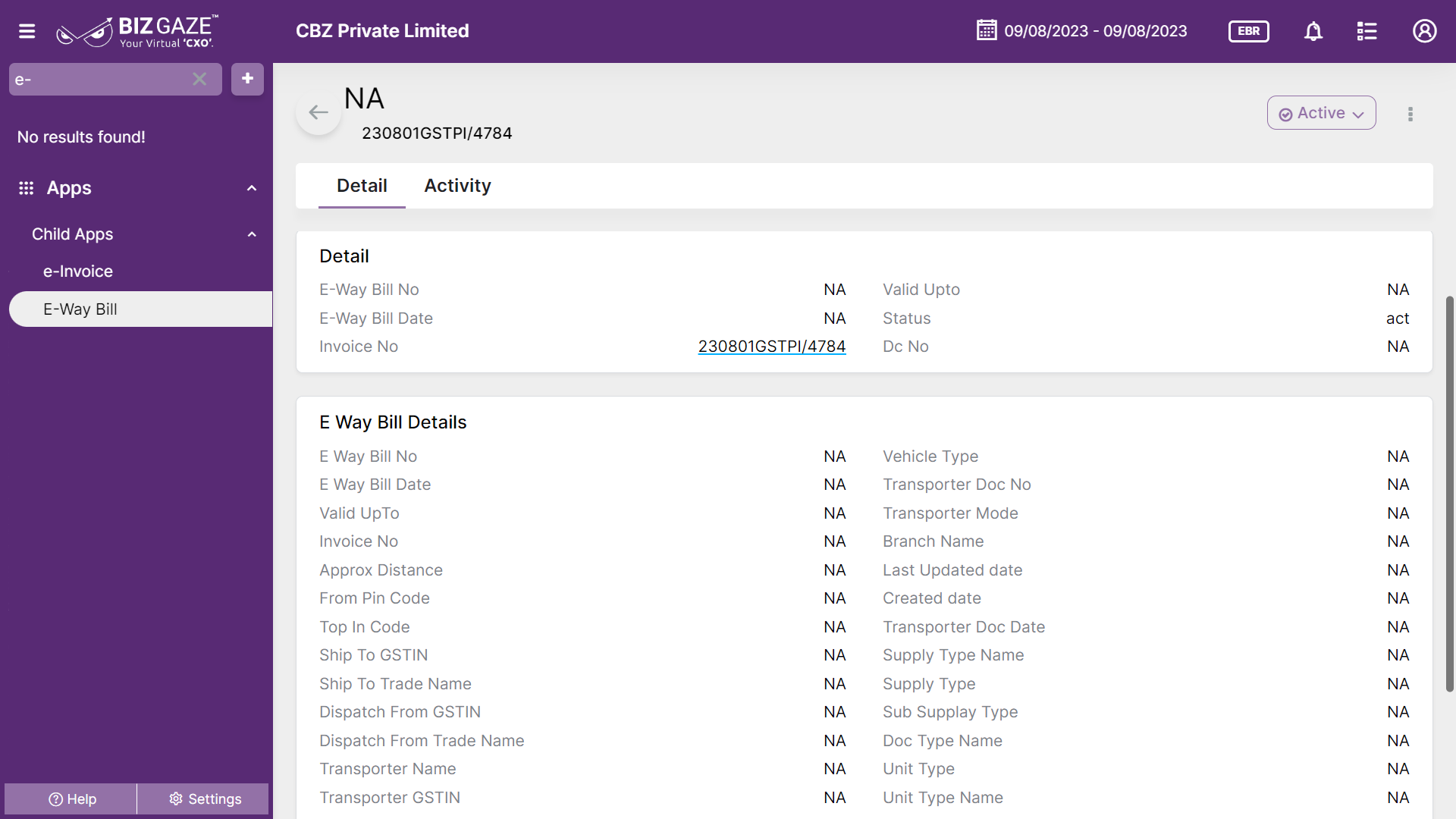Open Settings at sidebar bottom
The height and width of the screenshot is (819, 1456).
[x=205, y=799]
